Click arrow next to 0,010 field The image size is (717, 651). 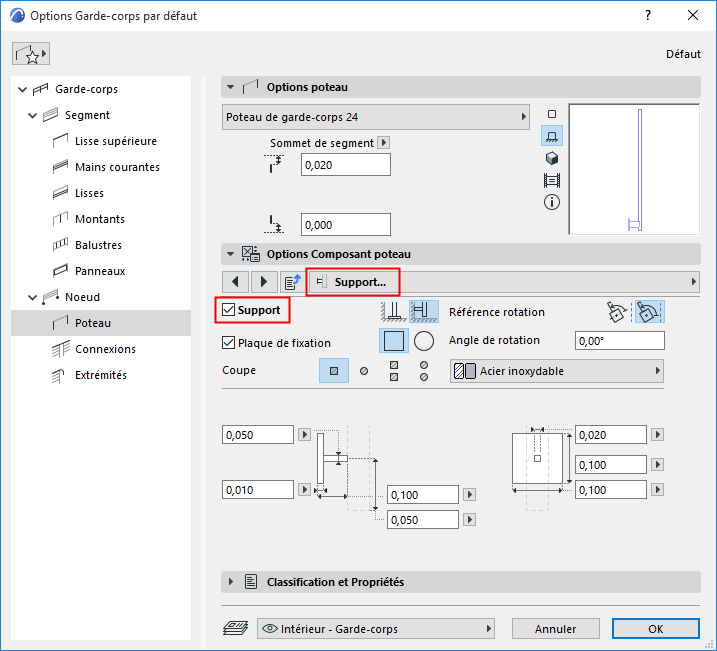(x=305, y=490)
